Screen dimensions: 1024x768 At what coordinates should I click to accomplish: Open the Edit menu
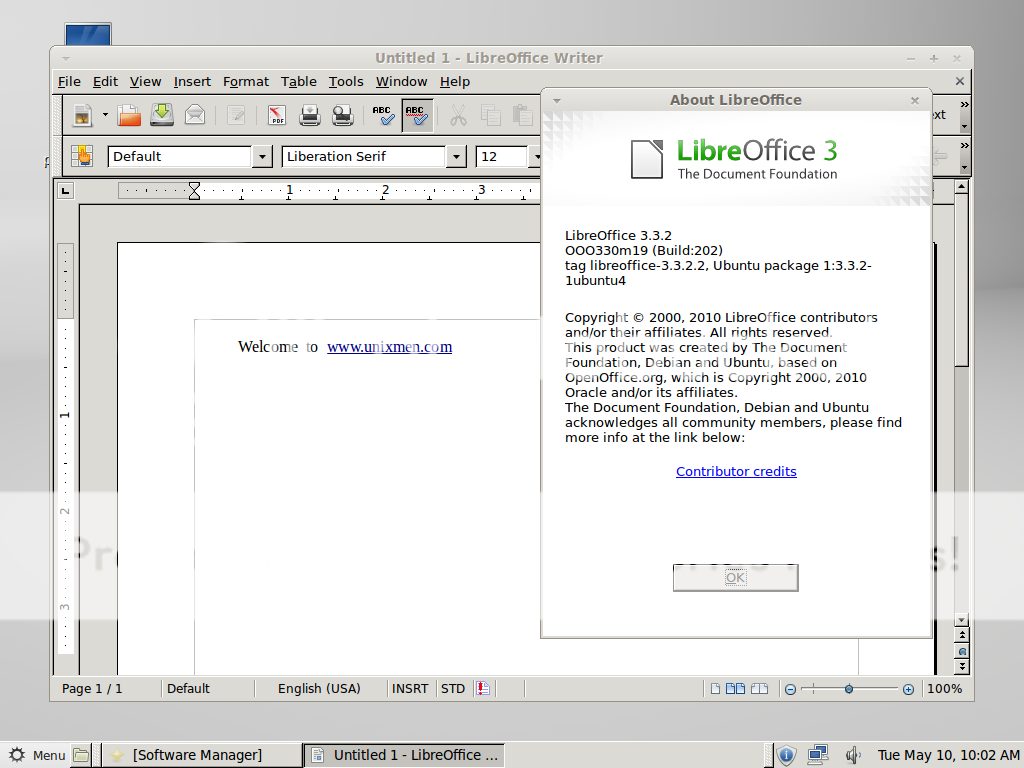point(105,82)
